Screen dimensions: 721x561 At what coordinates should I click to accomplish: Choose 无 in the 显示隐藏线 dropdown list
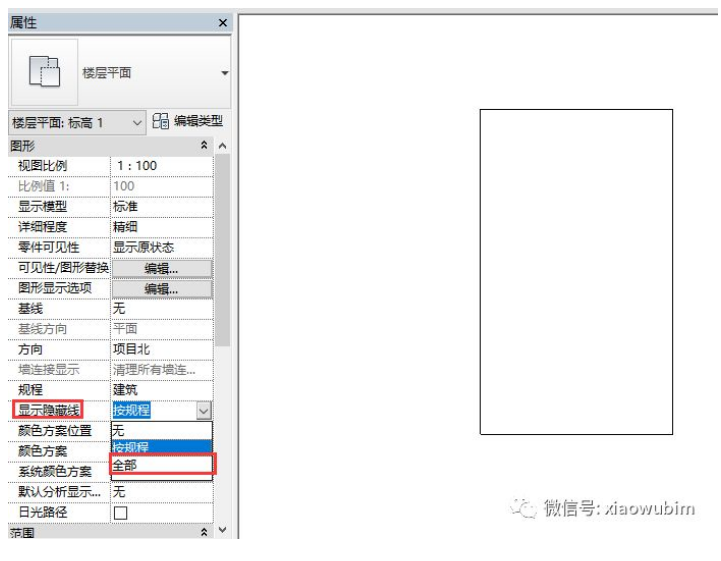click(162, 430)
